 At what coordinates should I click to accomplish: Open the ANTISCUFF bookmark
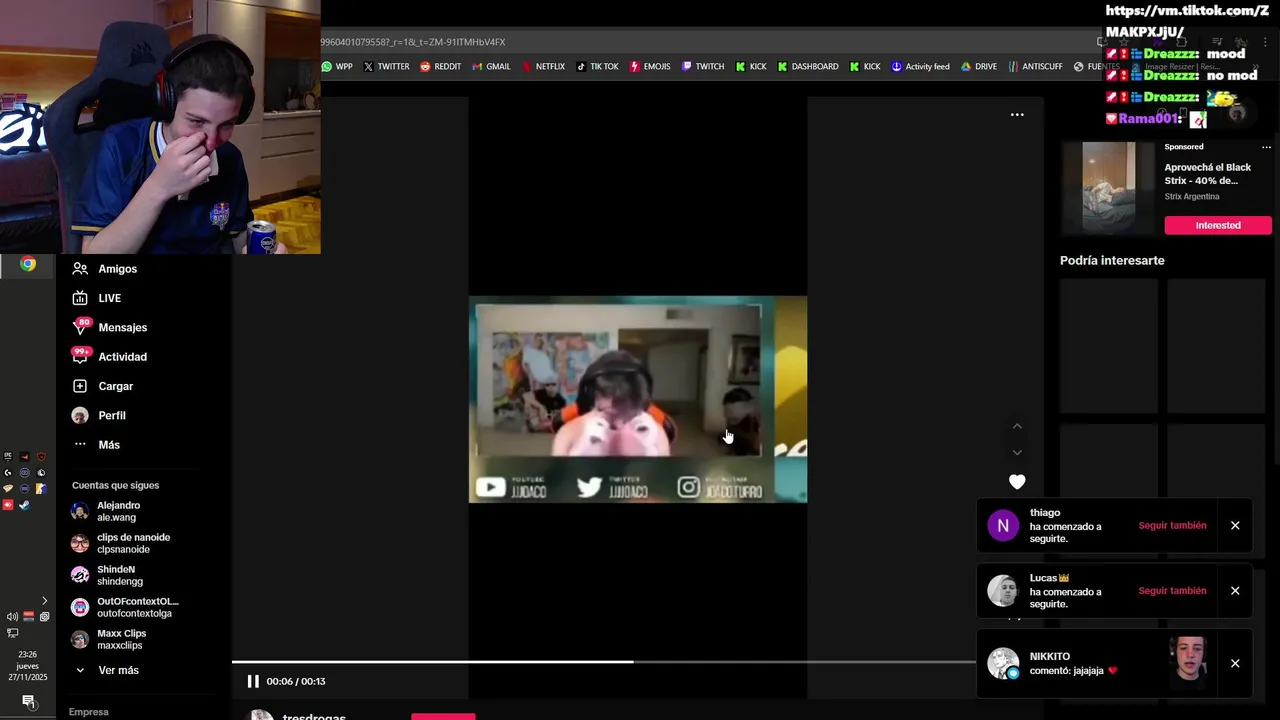tap(1035, 67)
